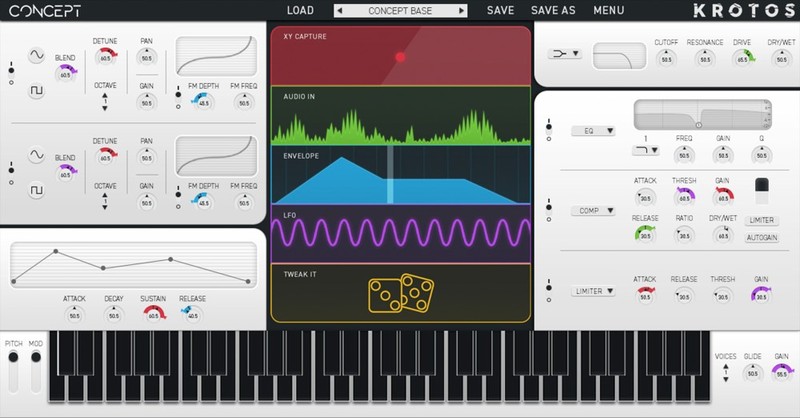800x418 pixels.
Task: Open the LIMITER effect type dropdown
Action: coord(593,291)
